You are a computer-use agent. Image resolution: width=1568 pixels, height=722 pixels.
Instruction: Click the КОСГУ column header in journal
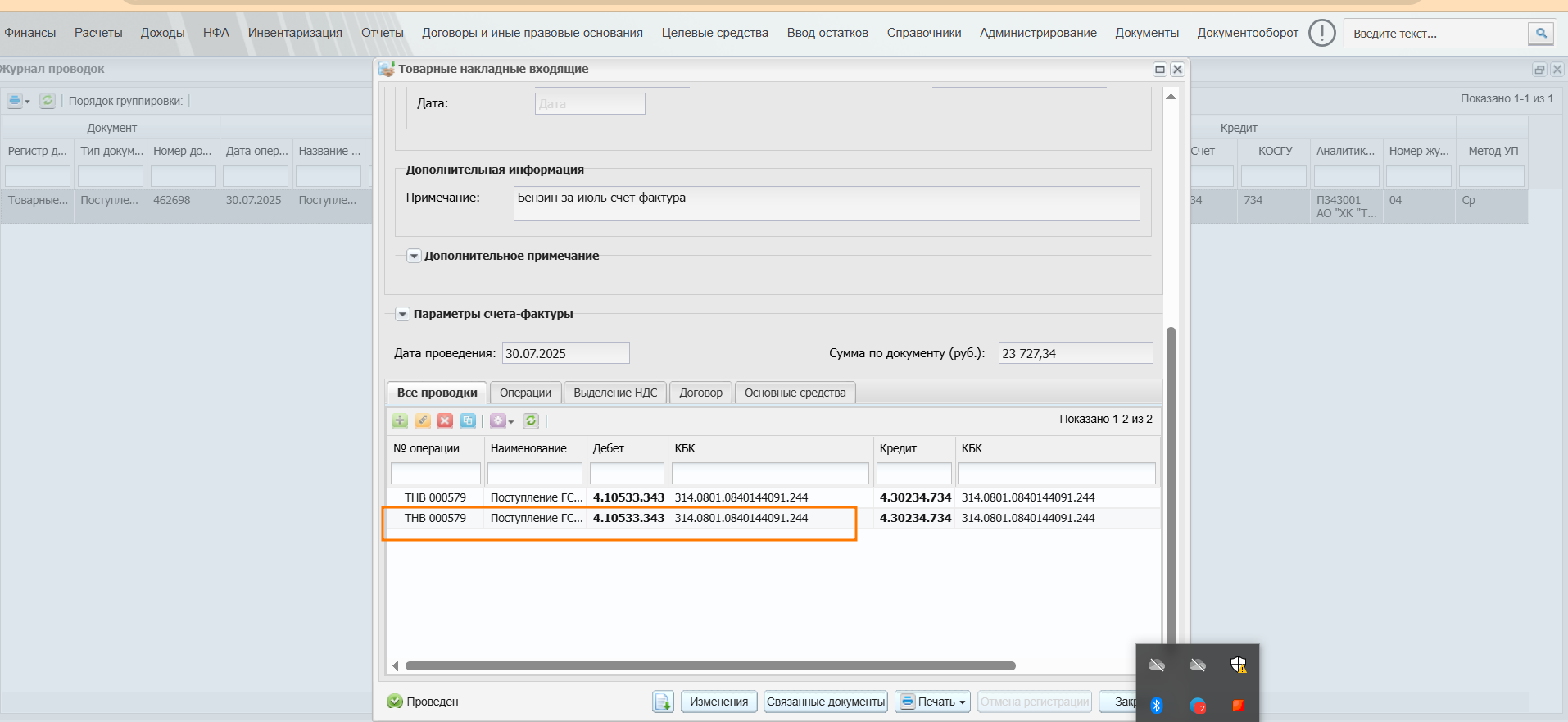pos(1275,151)
